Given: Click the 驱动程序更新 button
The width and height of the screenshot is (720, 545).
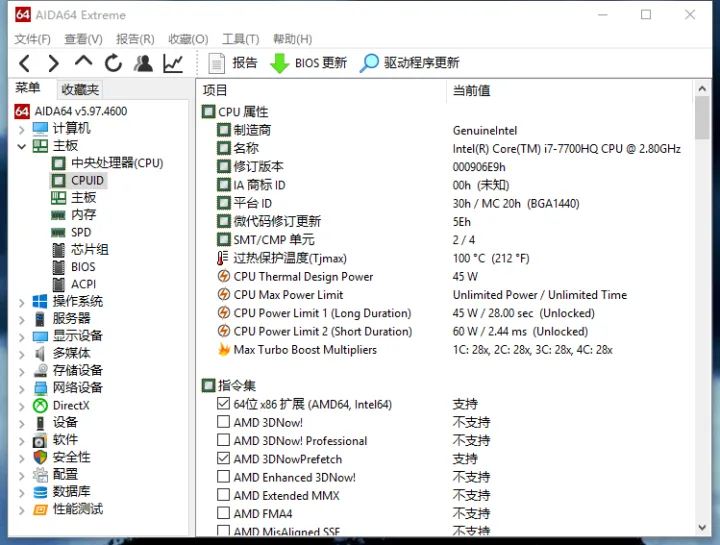Looking at the screenshot, I should coord(410,63).
